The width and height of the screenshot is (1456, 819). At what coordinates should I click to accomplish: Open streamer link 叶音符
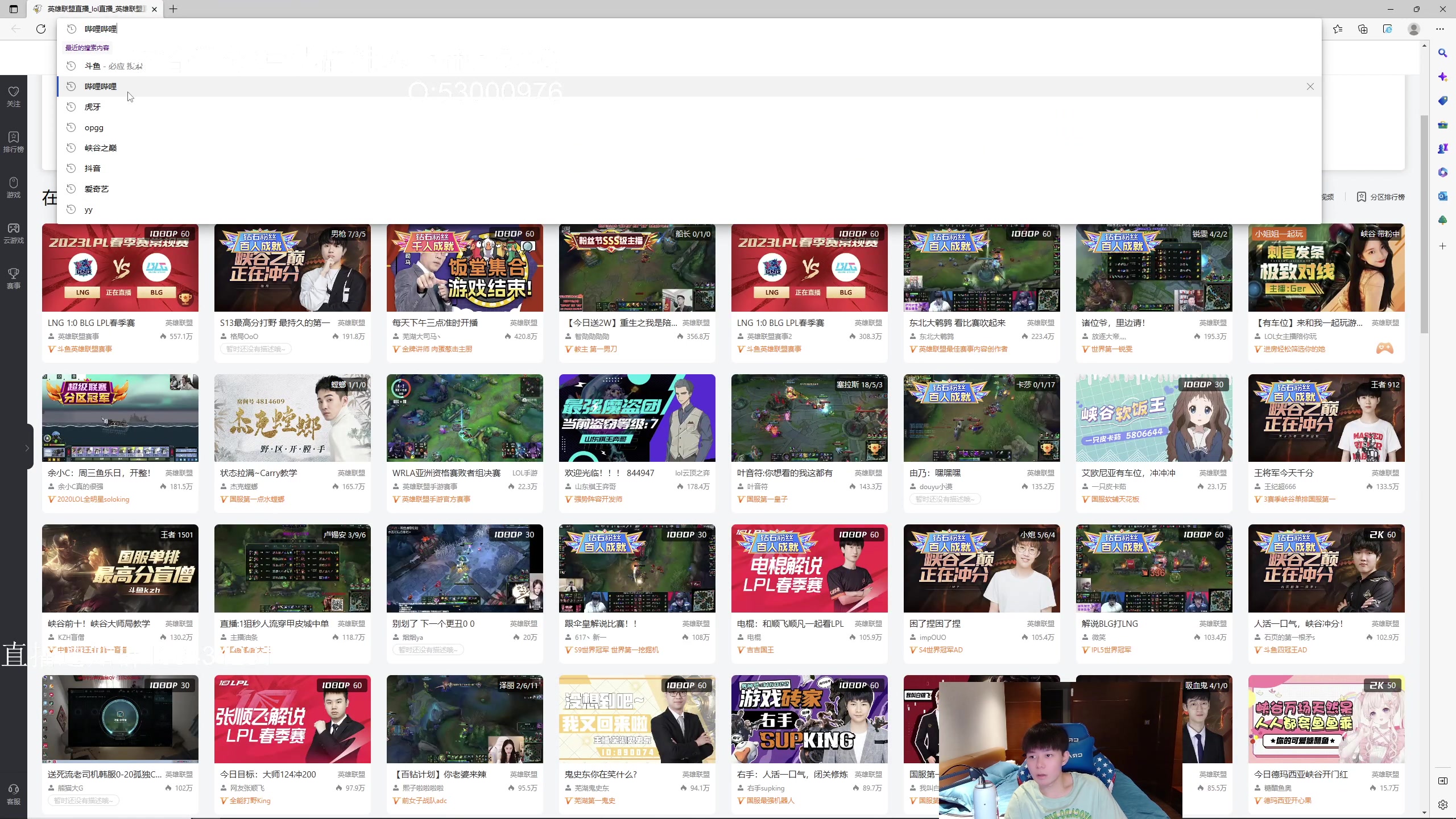[757, 487]
